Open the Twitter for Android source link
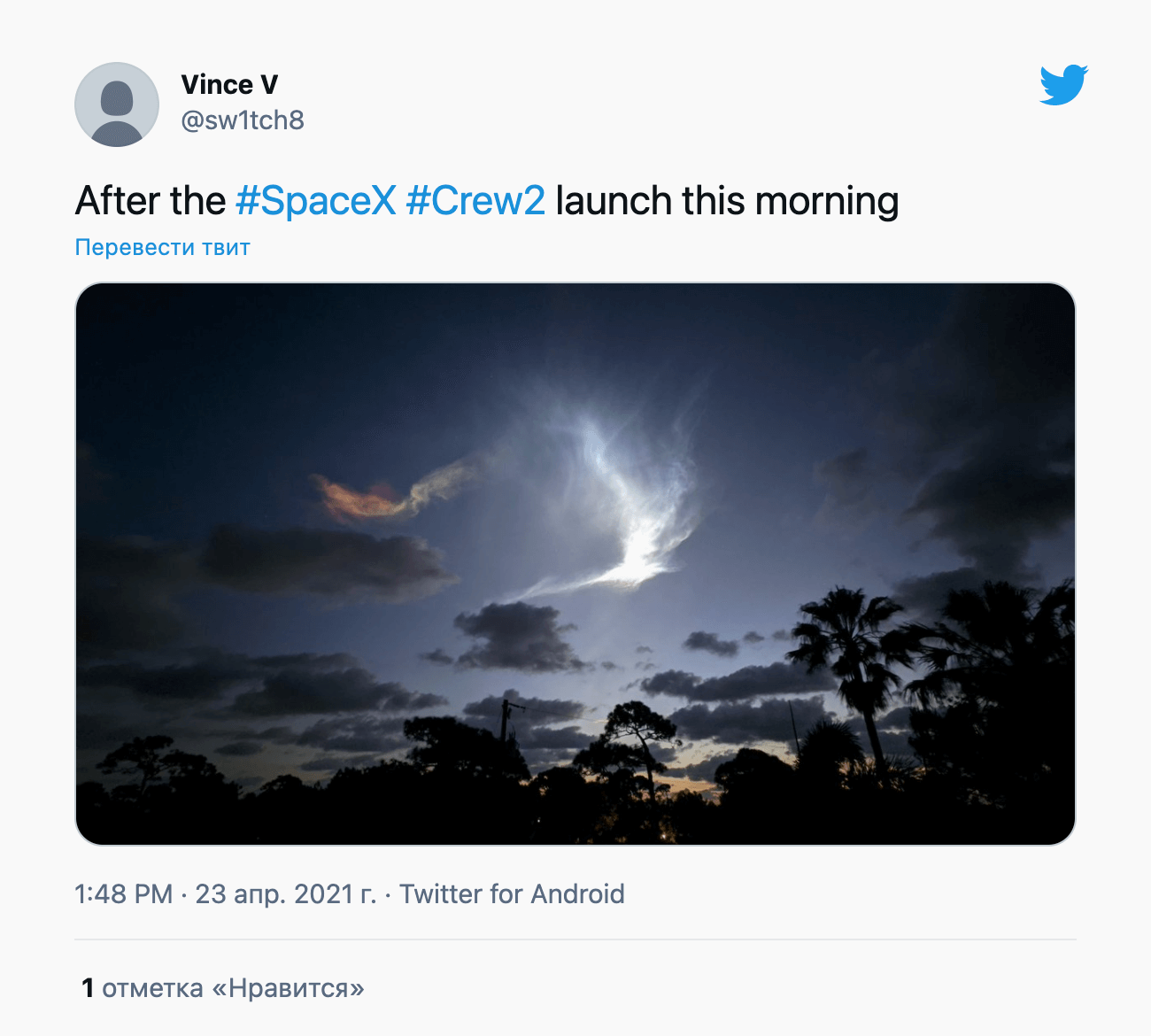Screen dimensions: 1151x1036 [512, 894]
